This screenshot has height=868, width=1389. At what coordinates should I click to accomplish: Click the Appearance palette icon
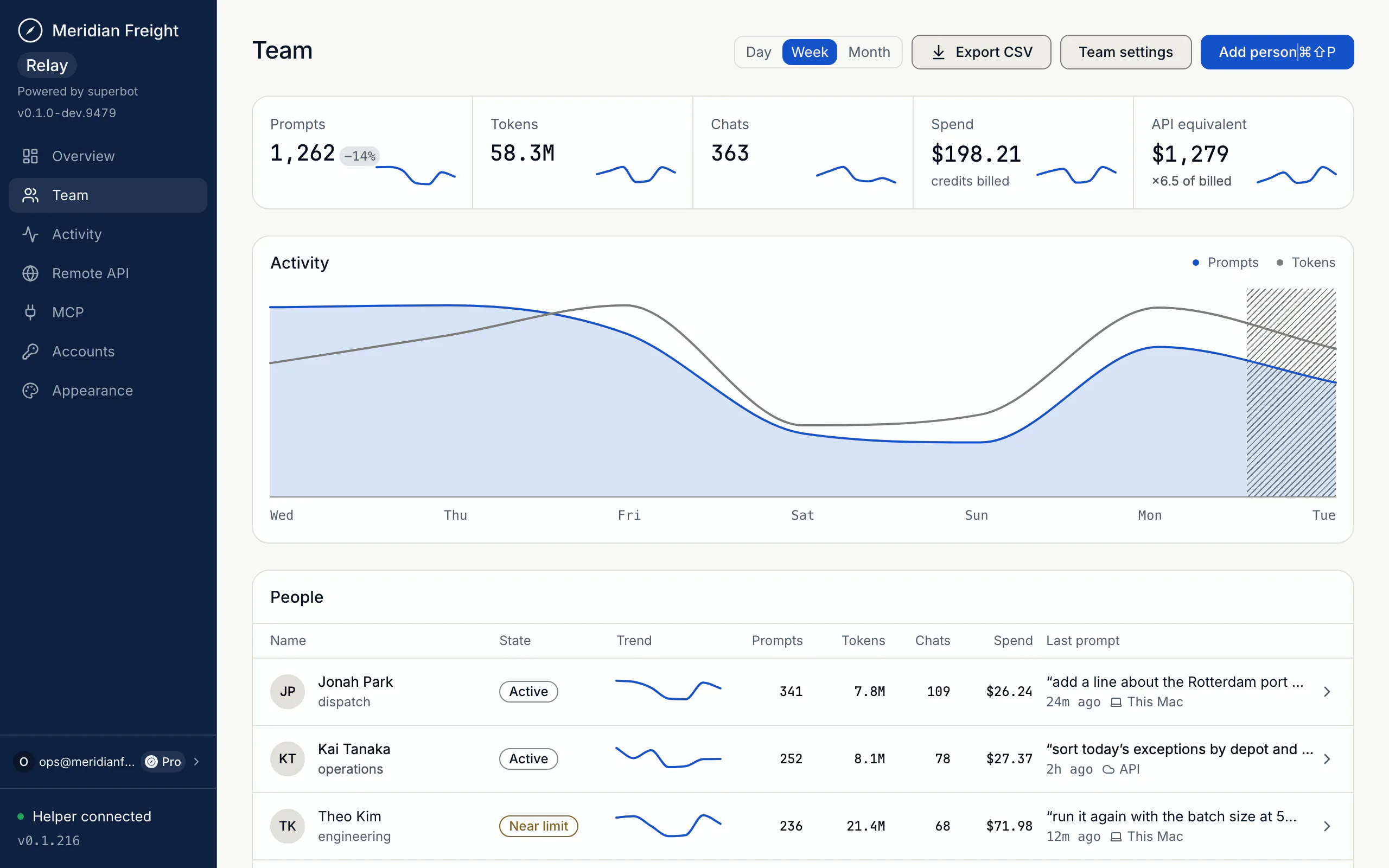[30, 391]
